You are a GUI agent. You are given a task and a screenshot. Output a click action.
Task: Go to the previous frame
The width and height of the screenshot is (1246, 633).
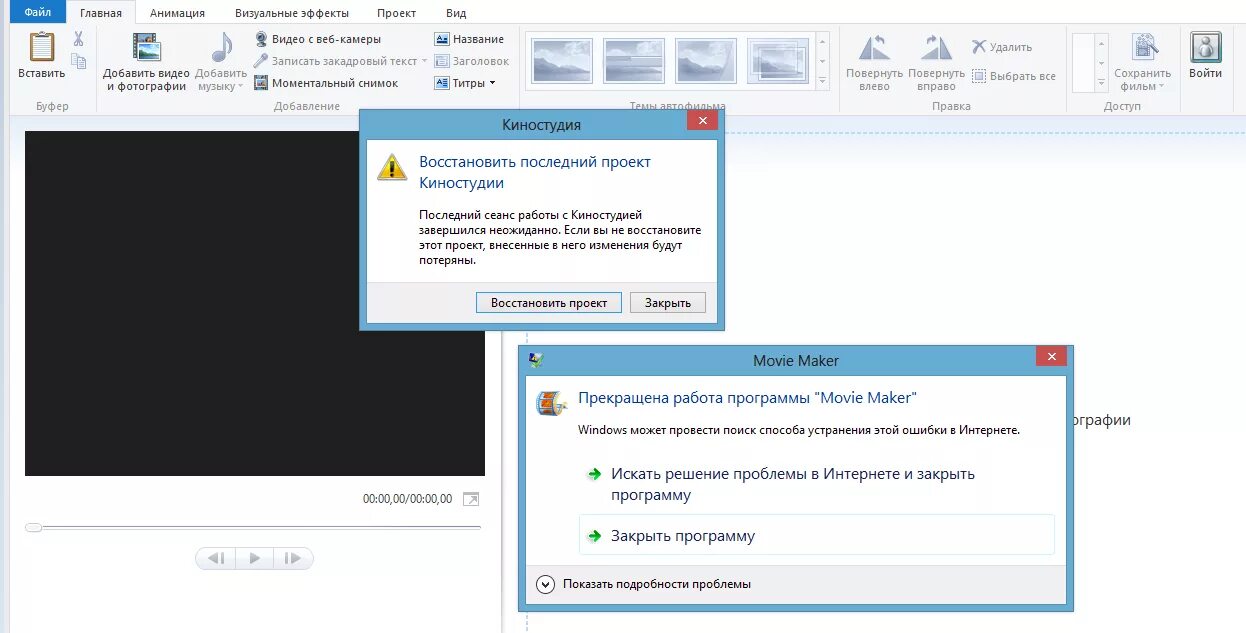click(x=216, y=558)
